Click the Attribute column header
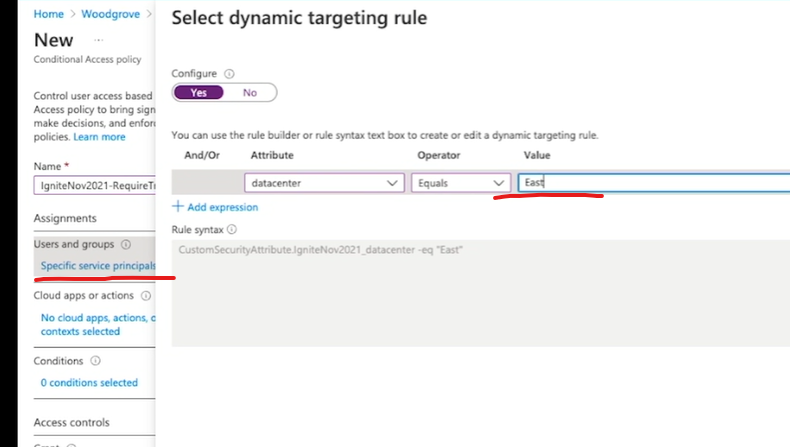The image size is (790, 447). [272, 155]
